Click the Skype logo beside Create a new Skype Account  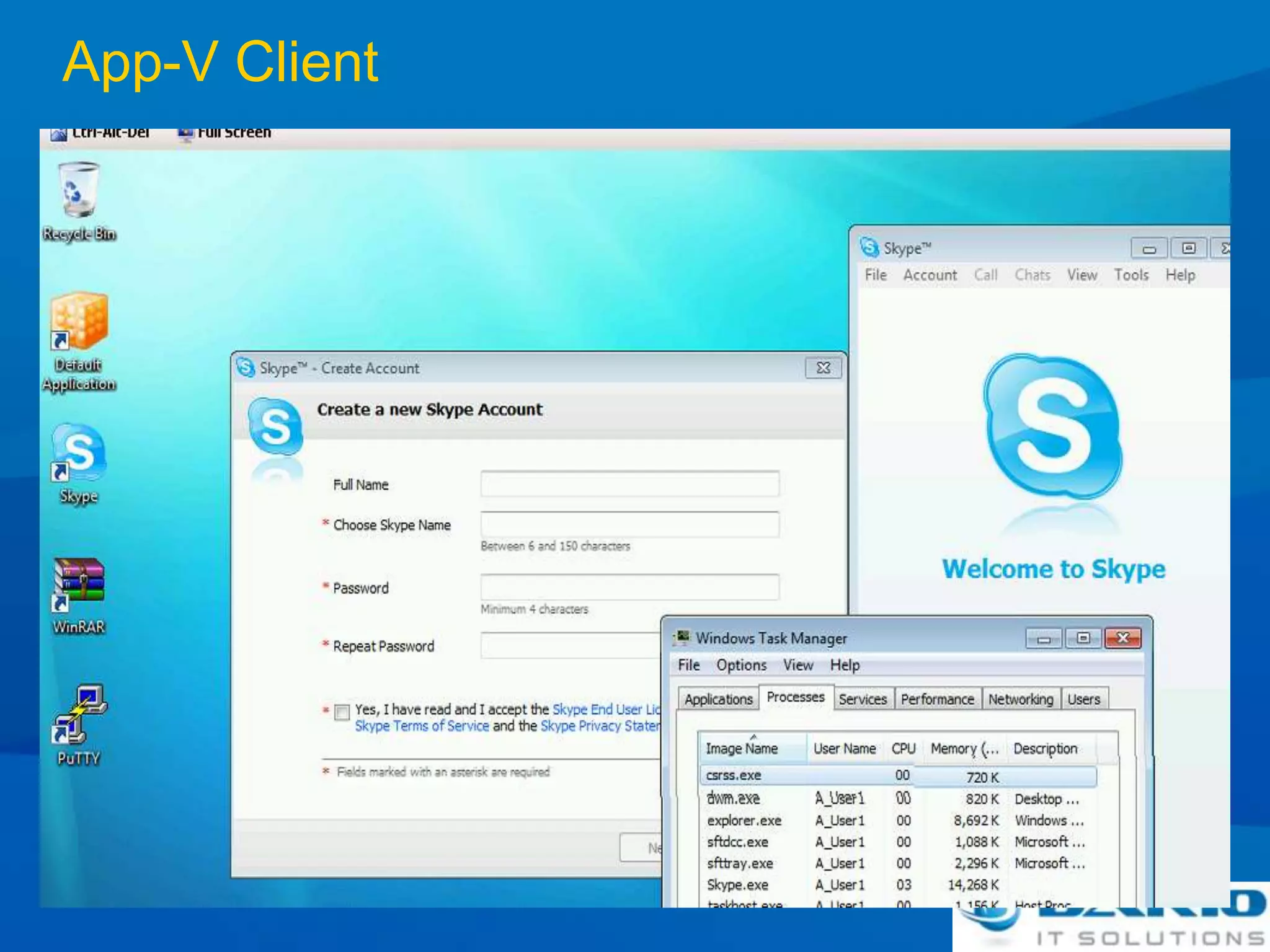(x=276, y=428)
